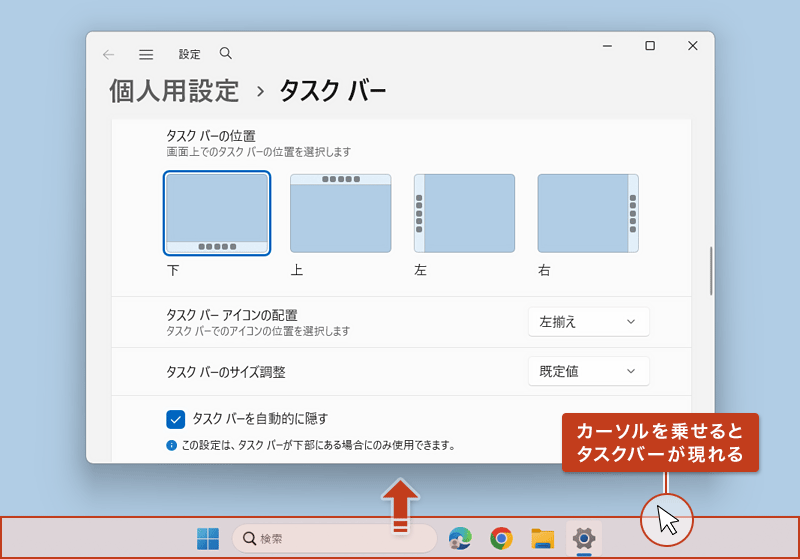Click 個人用設定 in the breadcrumb
Image resolution: width=800 pixels, height=559 pixels.
[x=174, y=91]
